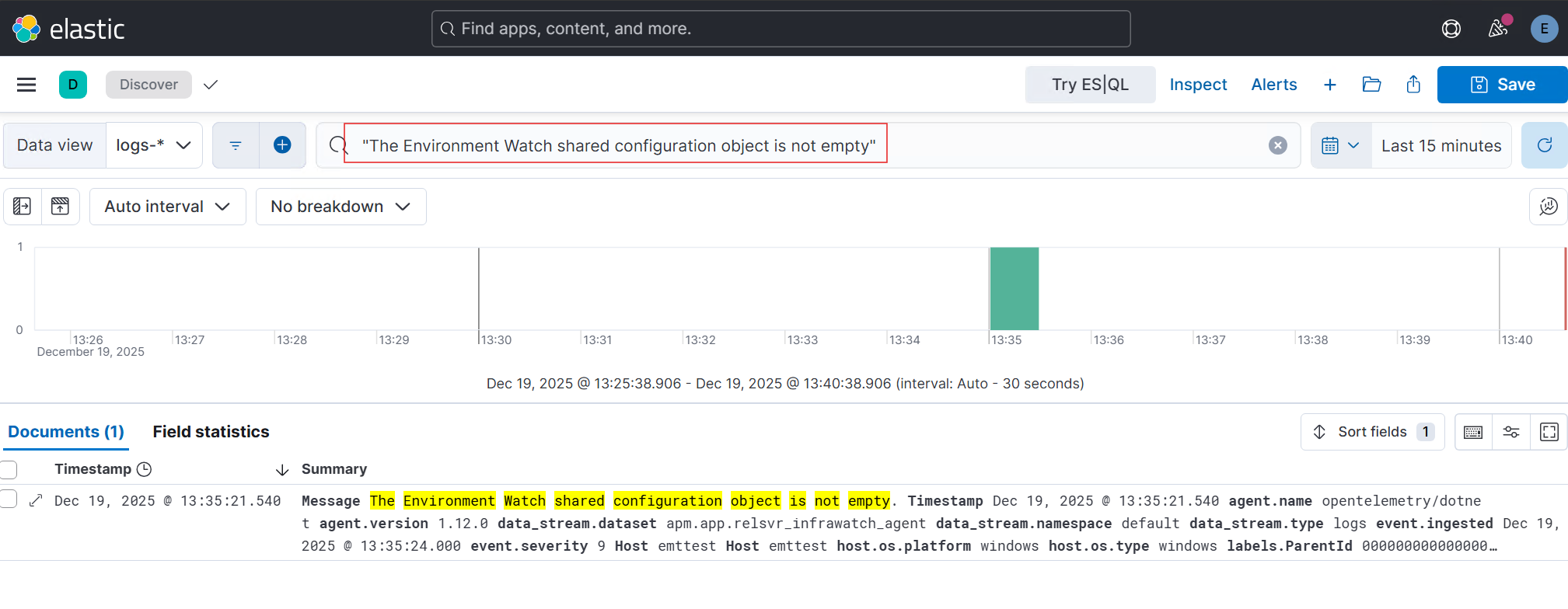Open the logs-* data view dropdown

[154, 145]
